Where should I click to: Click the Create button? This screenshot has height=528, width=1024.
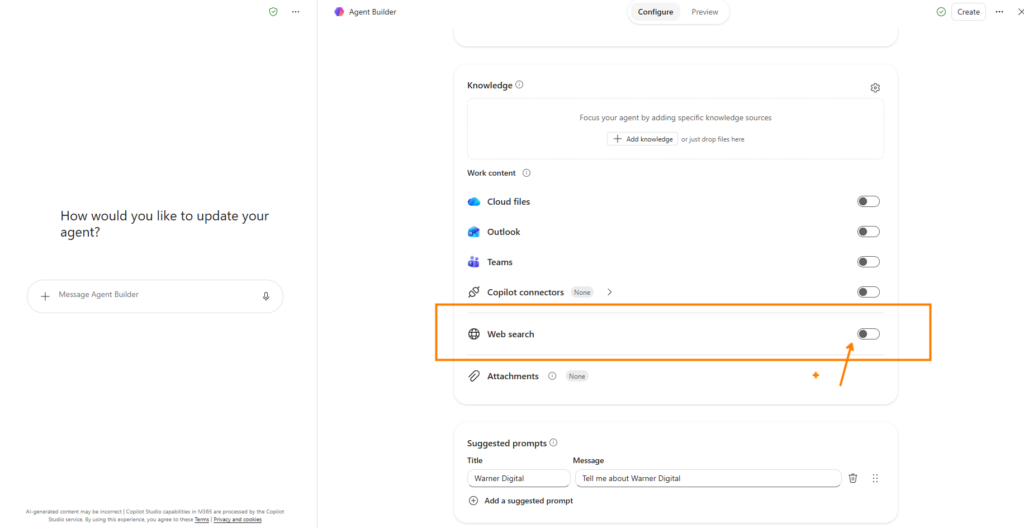(968, 12)
